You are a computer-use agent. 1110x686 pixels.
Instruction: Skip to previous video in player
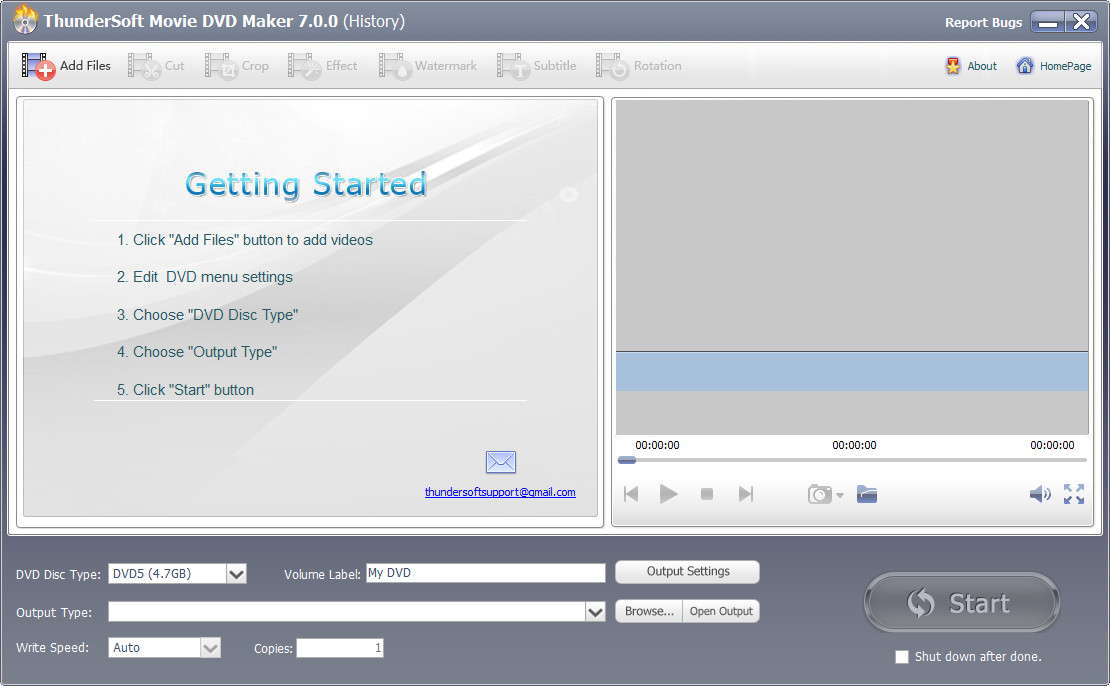[631, 493]
